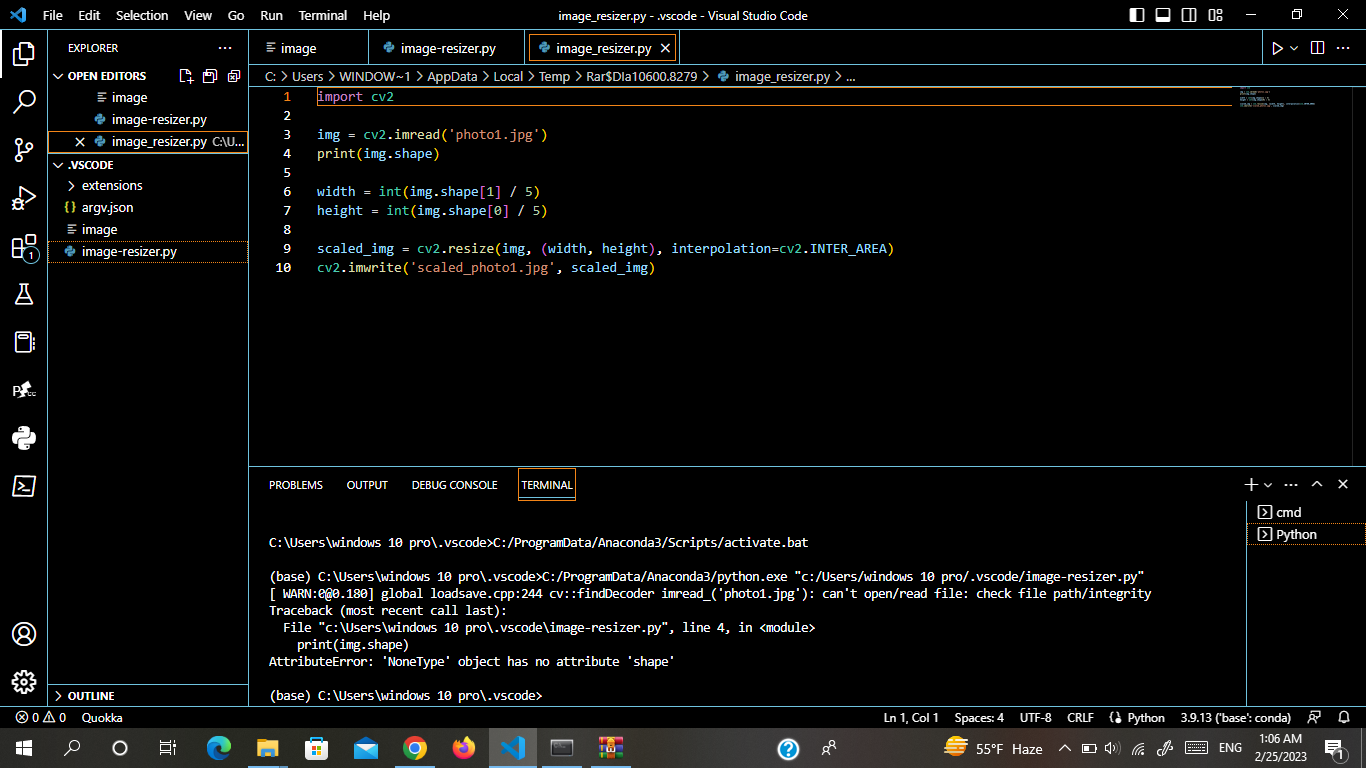Screen dimensions: 1366x768
Task: Switch to the Problems panel tab
Action: (296, 485)
